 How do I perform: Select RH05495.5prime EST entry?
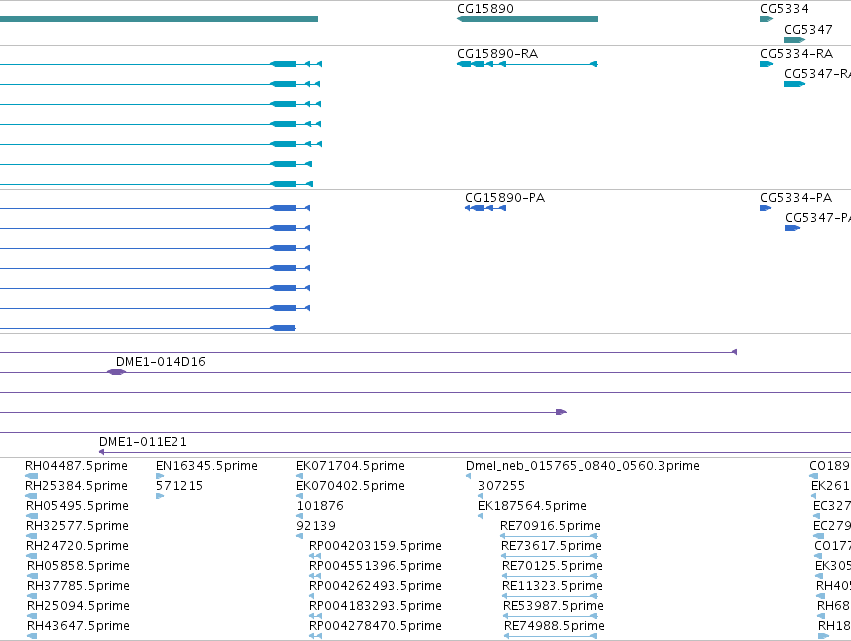pyautogui.click(x=77, y=506)
